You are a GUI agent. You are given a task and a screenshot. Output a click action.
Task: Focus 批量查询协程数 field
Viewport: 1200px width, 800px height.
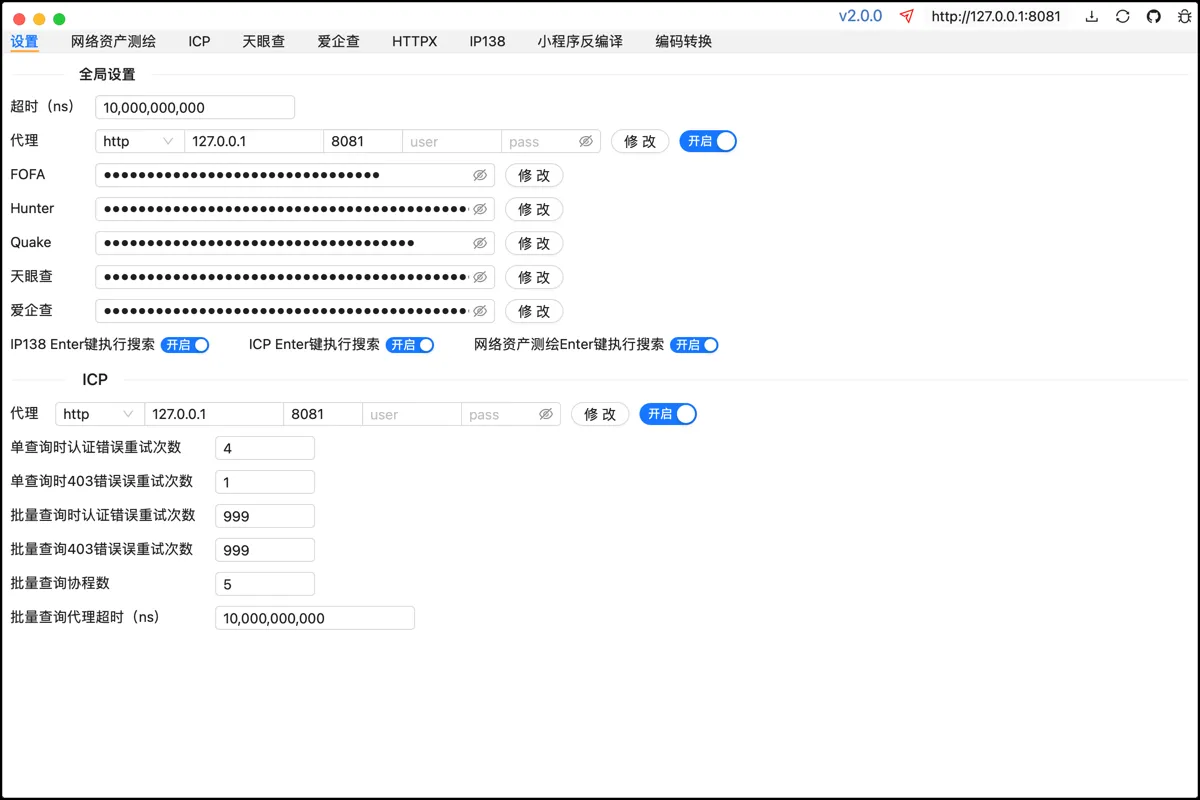[265, 584]
